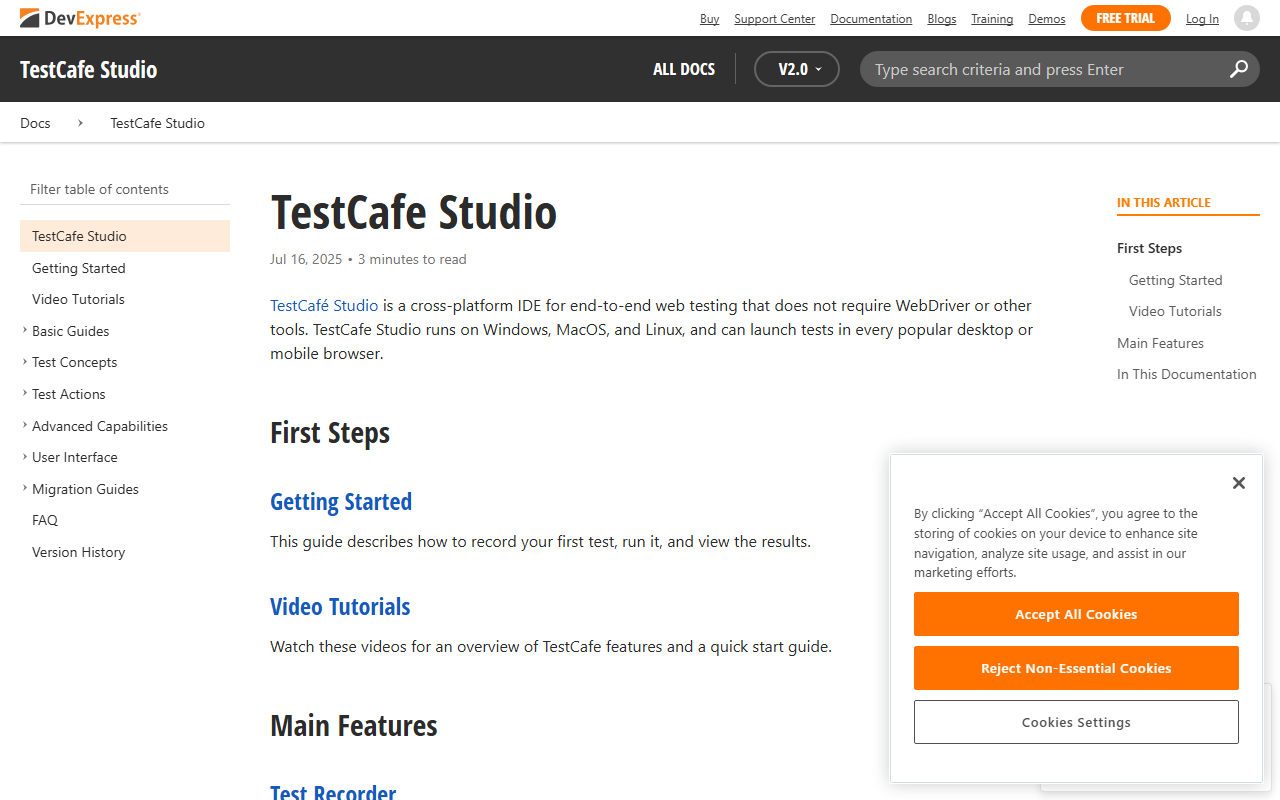
Task: Jump to First Steps in article nav
Action: click(x=1149, y=248)
